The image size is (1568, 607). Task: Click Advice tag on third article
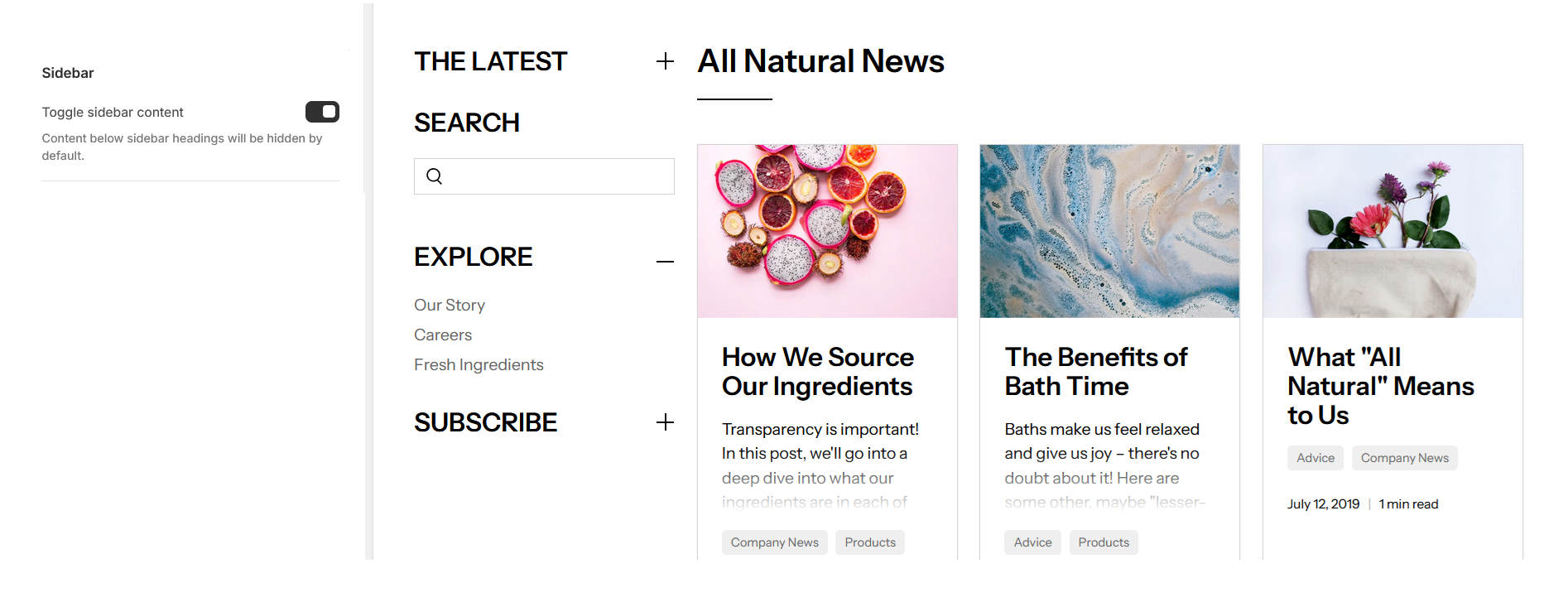[x=1315, y=458]
